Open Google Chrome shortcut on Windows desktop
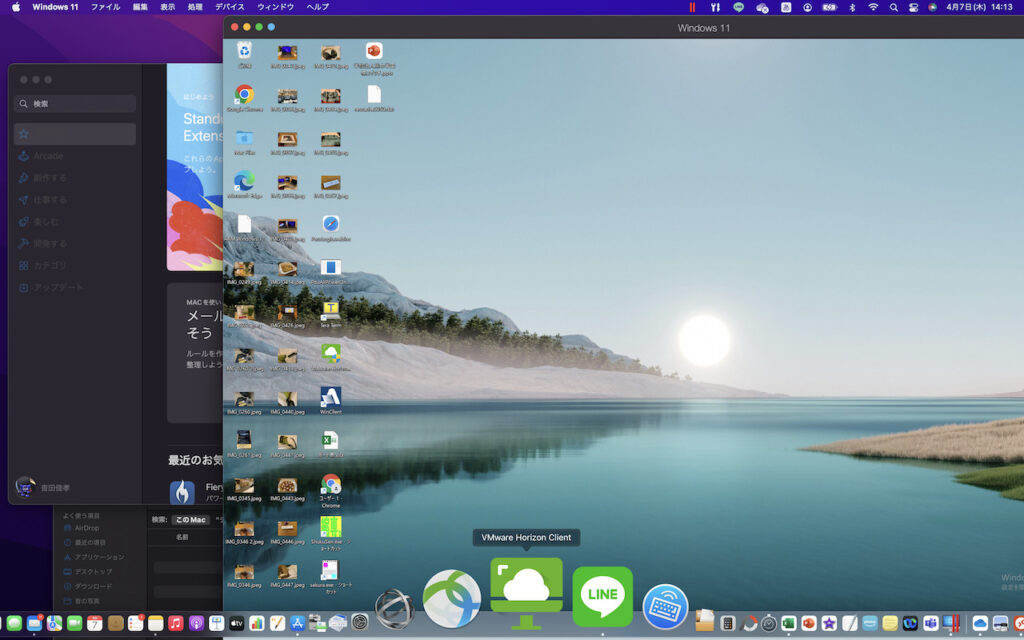This screenshot has width=1024, height=640. (244, 95)
